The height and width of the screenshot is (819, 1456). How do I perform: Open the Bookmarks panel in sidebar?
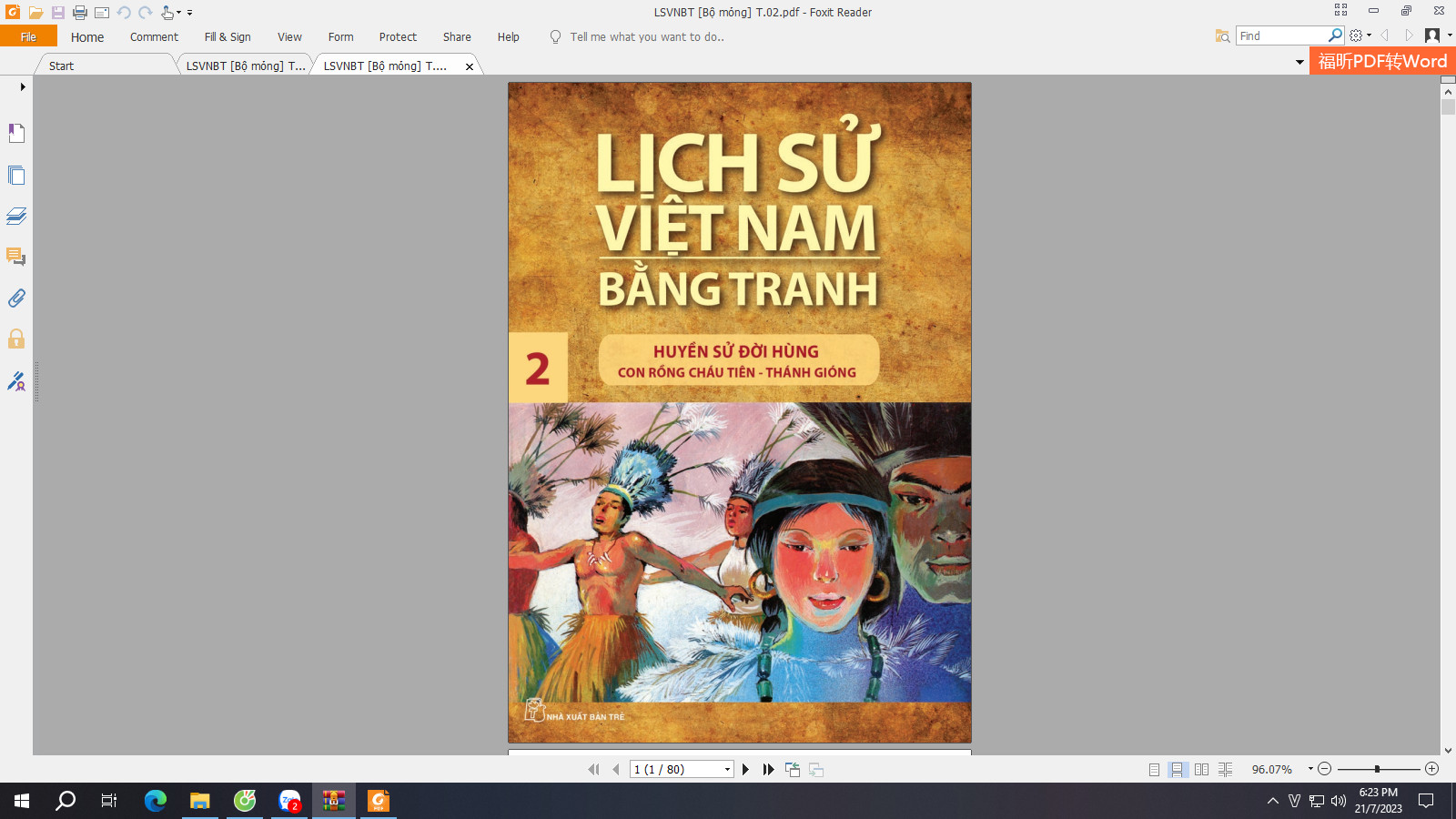click(16, 134)
